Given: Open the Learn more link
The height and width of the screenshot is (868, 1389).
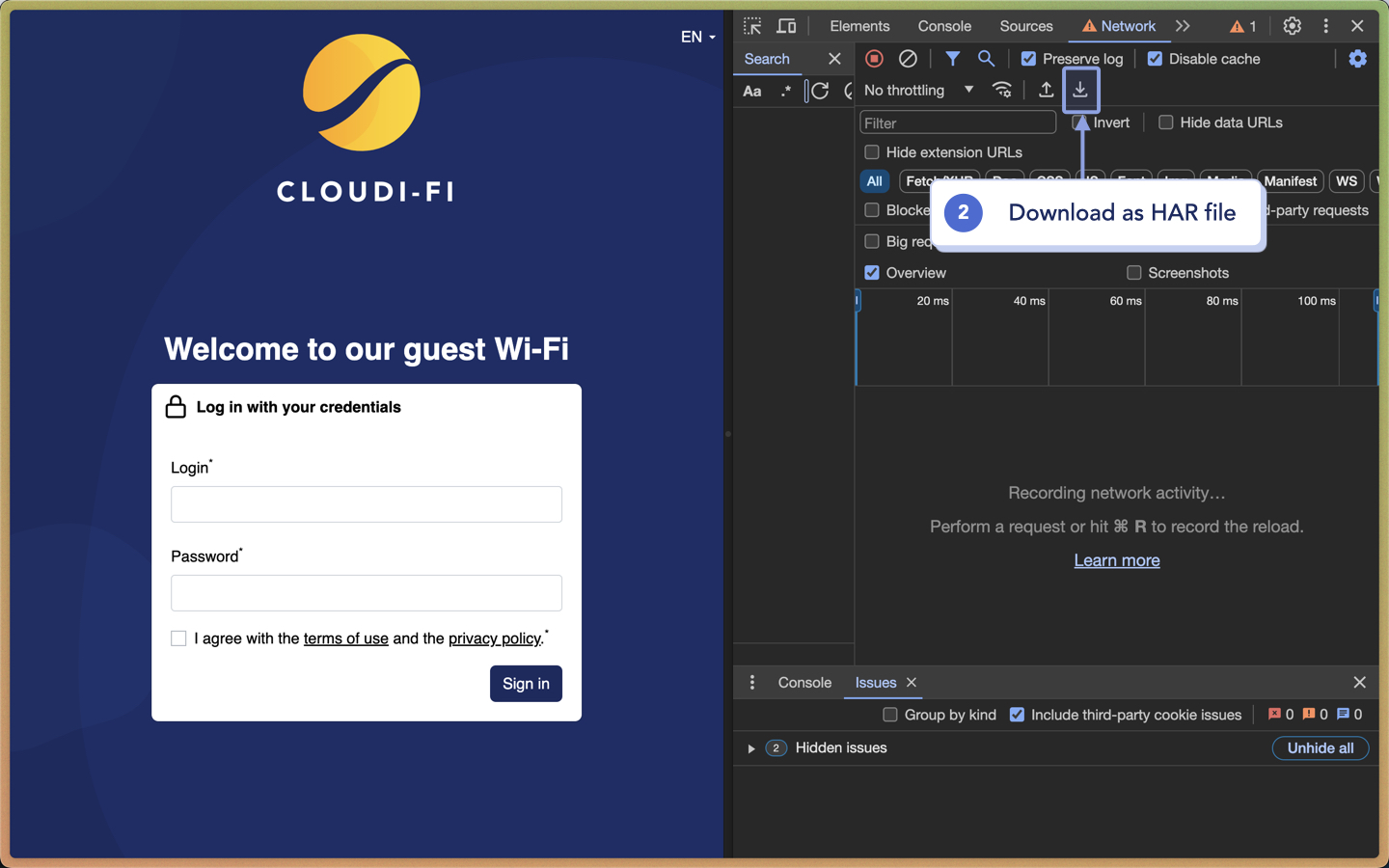Looking at the screenshot, I should (1117, 560).
